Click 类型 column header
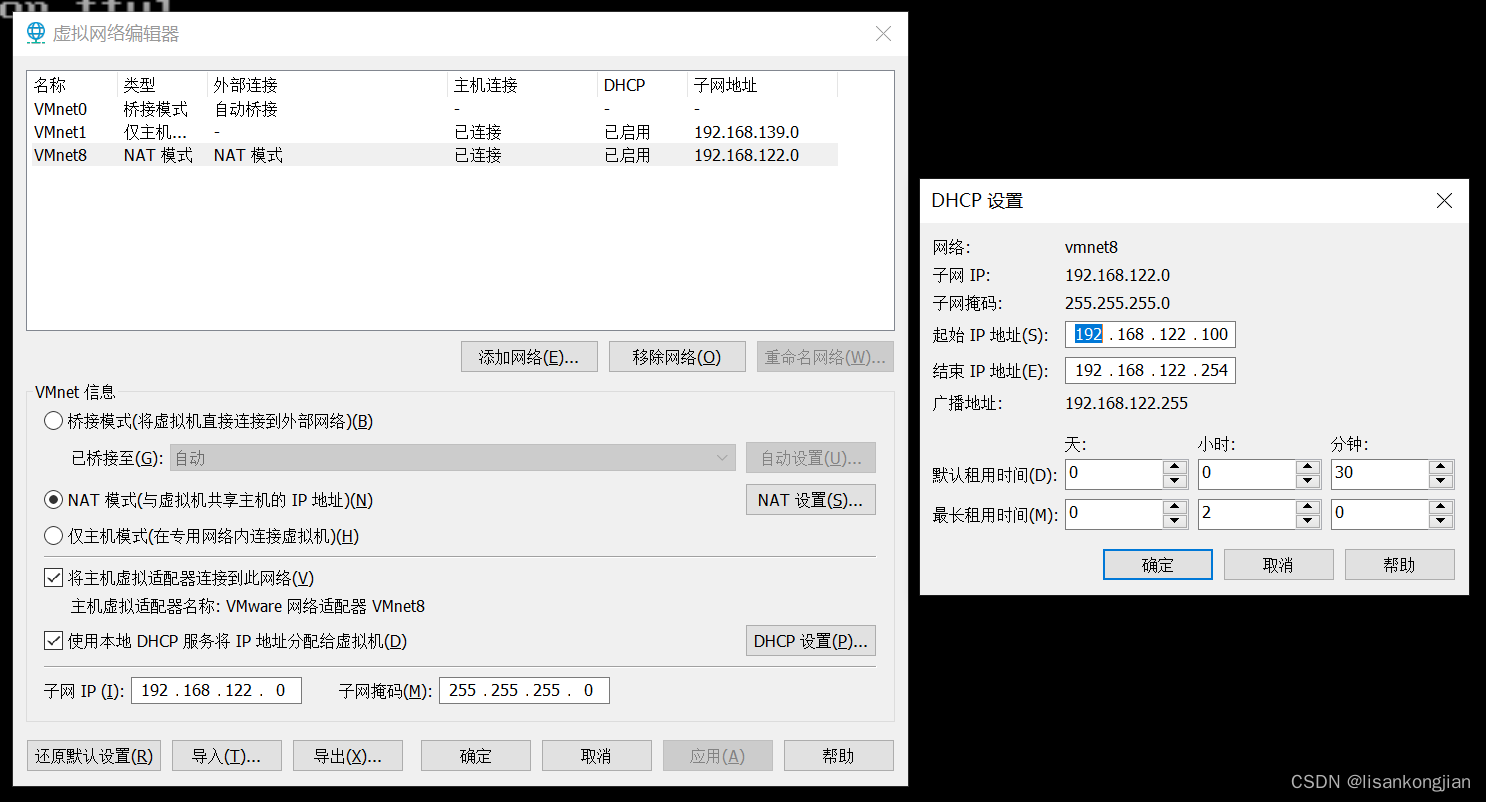Viewport: 1486px width, 802px height. [162, 85]
